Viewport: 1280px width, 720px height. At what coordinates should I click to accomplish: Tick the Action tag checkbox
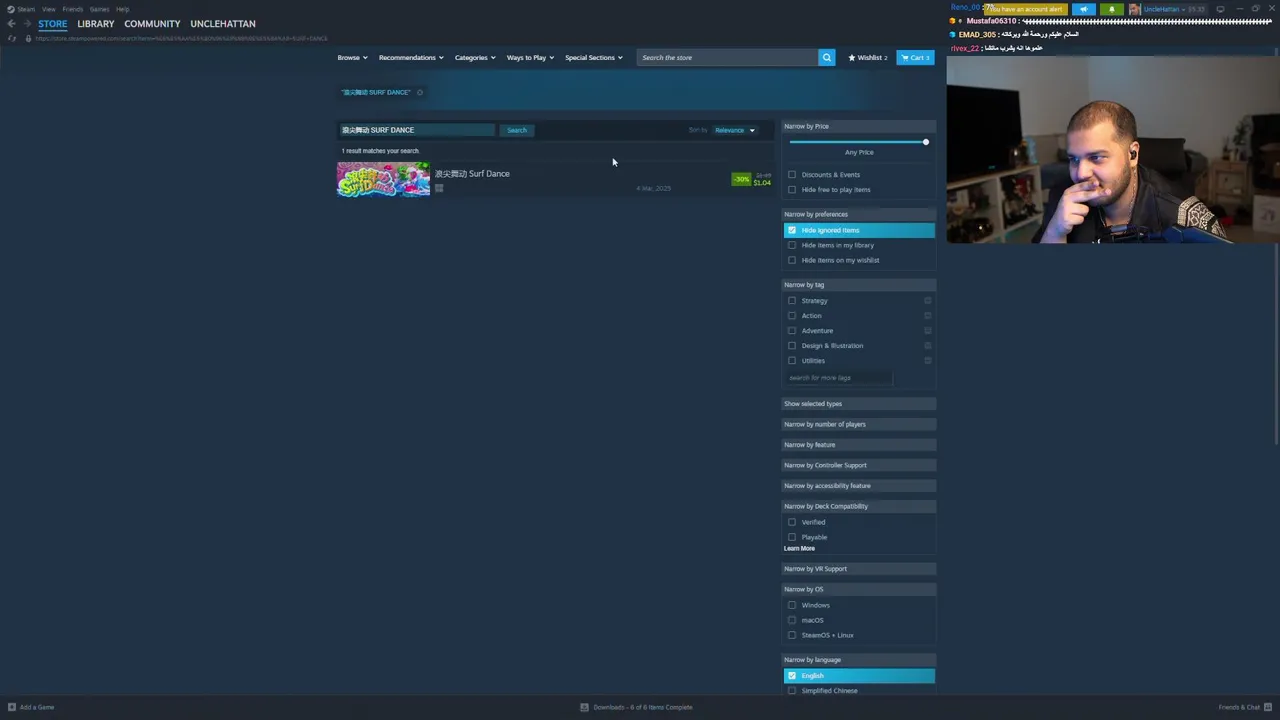792,316
